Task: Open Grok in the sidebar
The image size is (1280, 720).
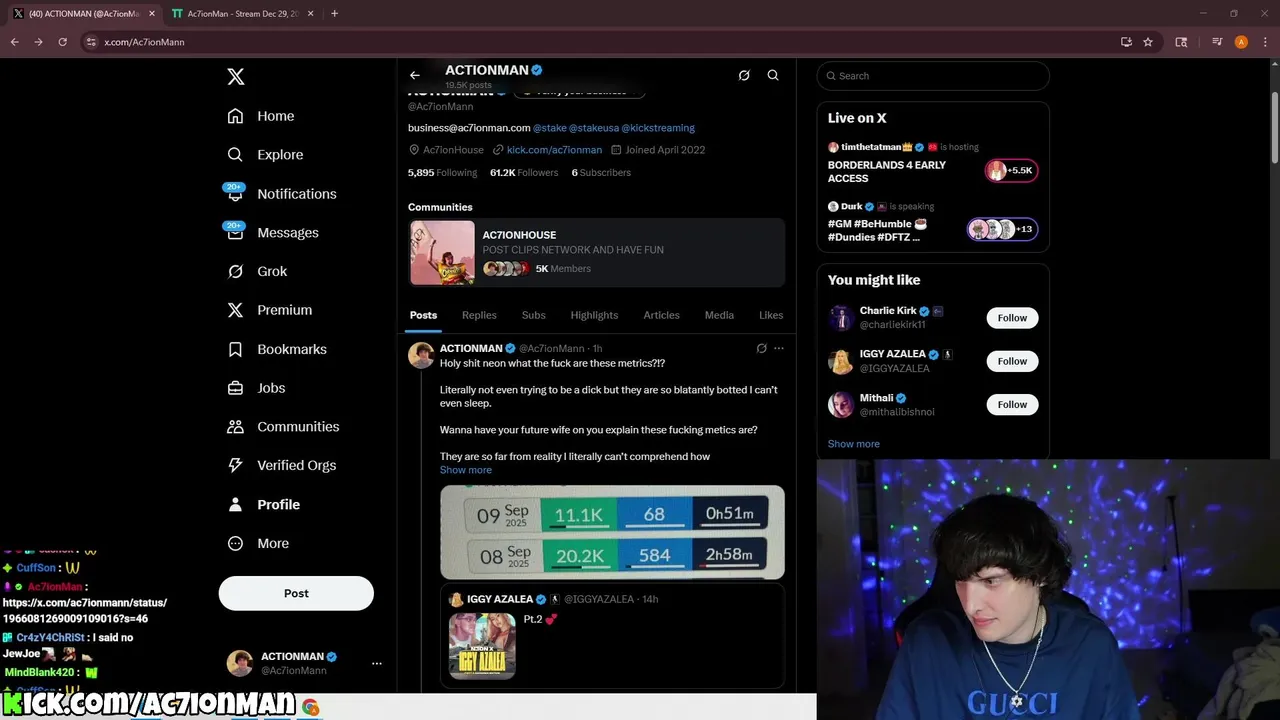Action: pos(257,271)
